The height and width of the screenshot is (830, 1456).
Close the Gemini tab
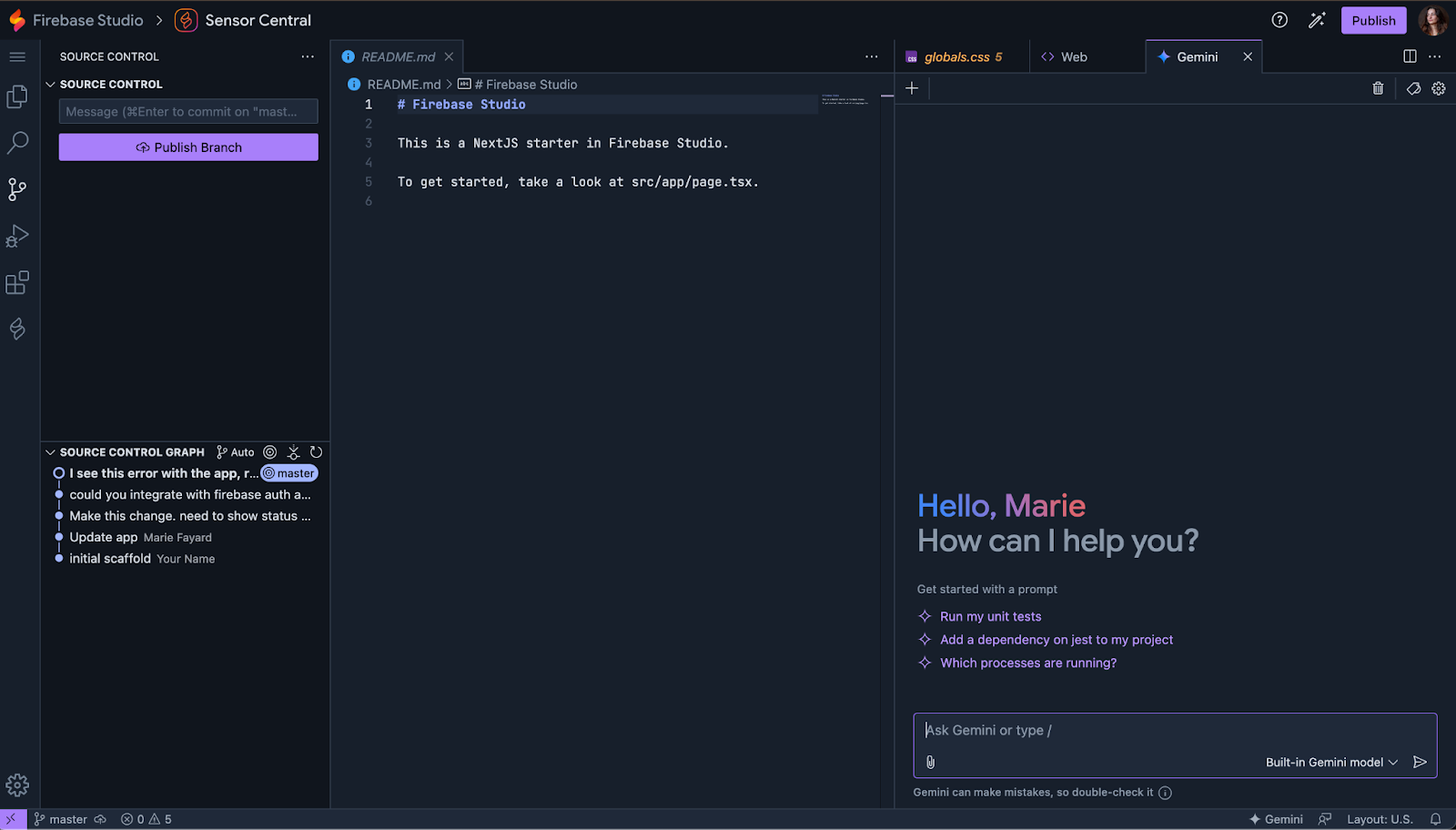coord(1248,56)
